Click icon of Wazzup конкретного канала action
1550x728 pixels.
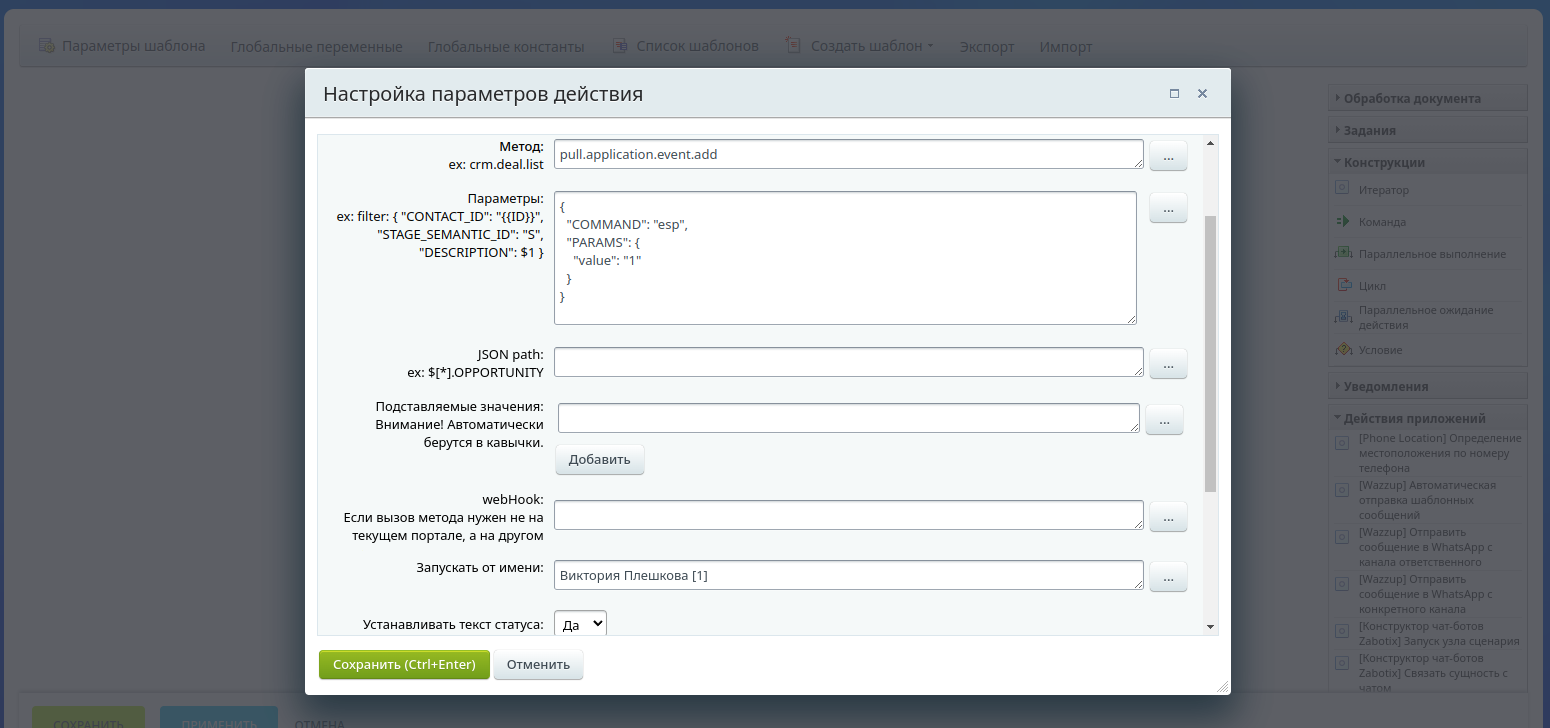click(1342, 584)
